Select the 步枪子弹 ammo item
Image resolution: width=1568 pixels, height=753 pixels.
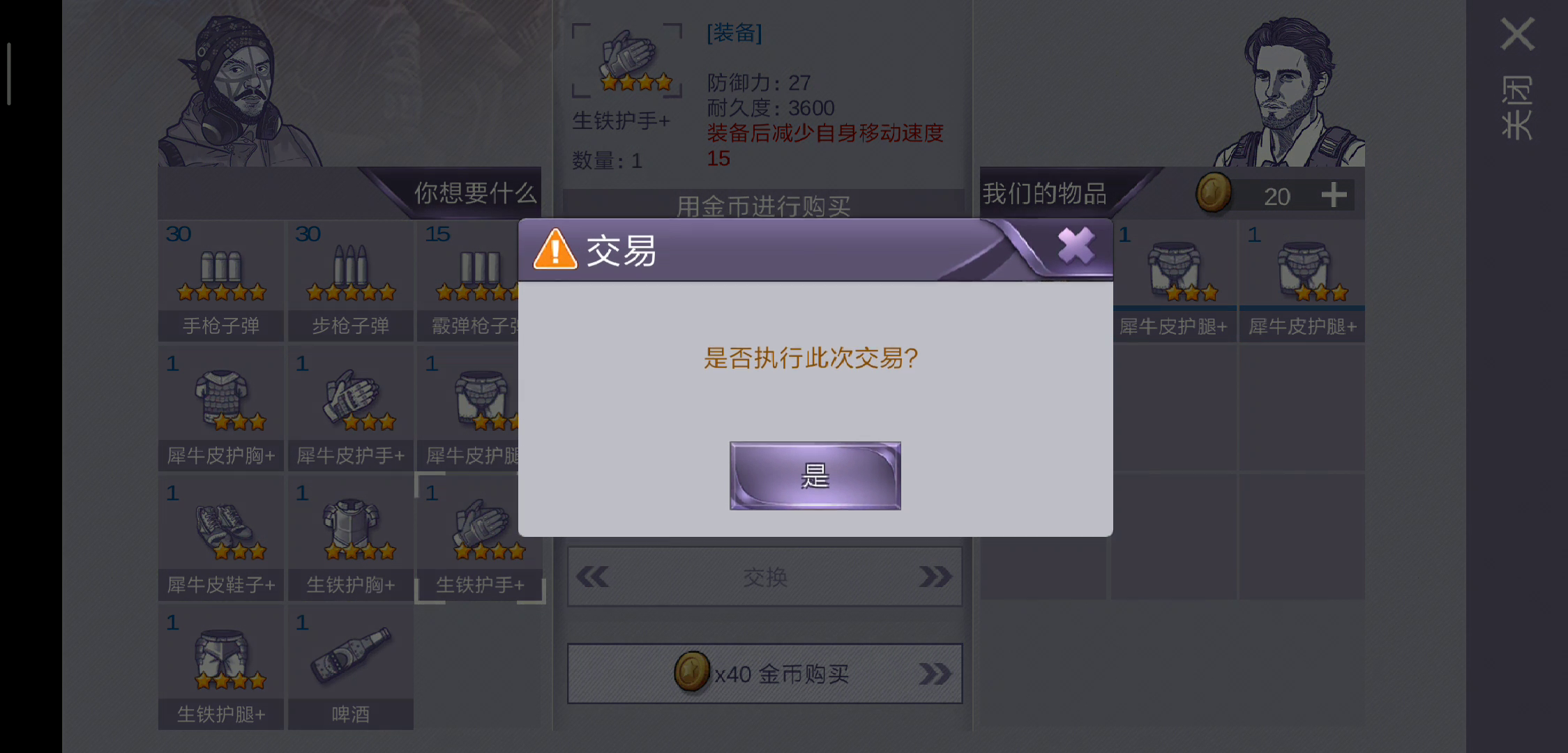(351, 281)
